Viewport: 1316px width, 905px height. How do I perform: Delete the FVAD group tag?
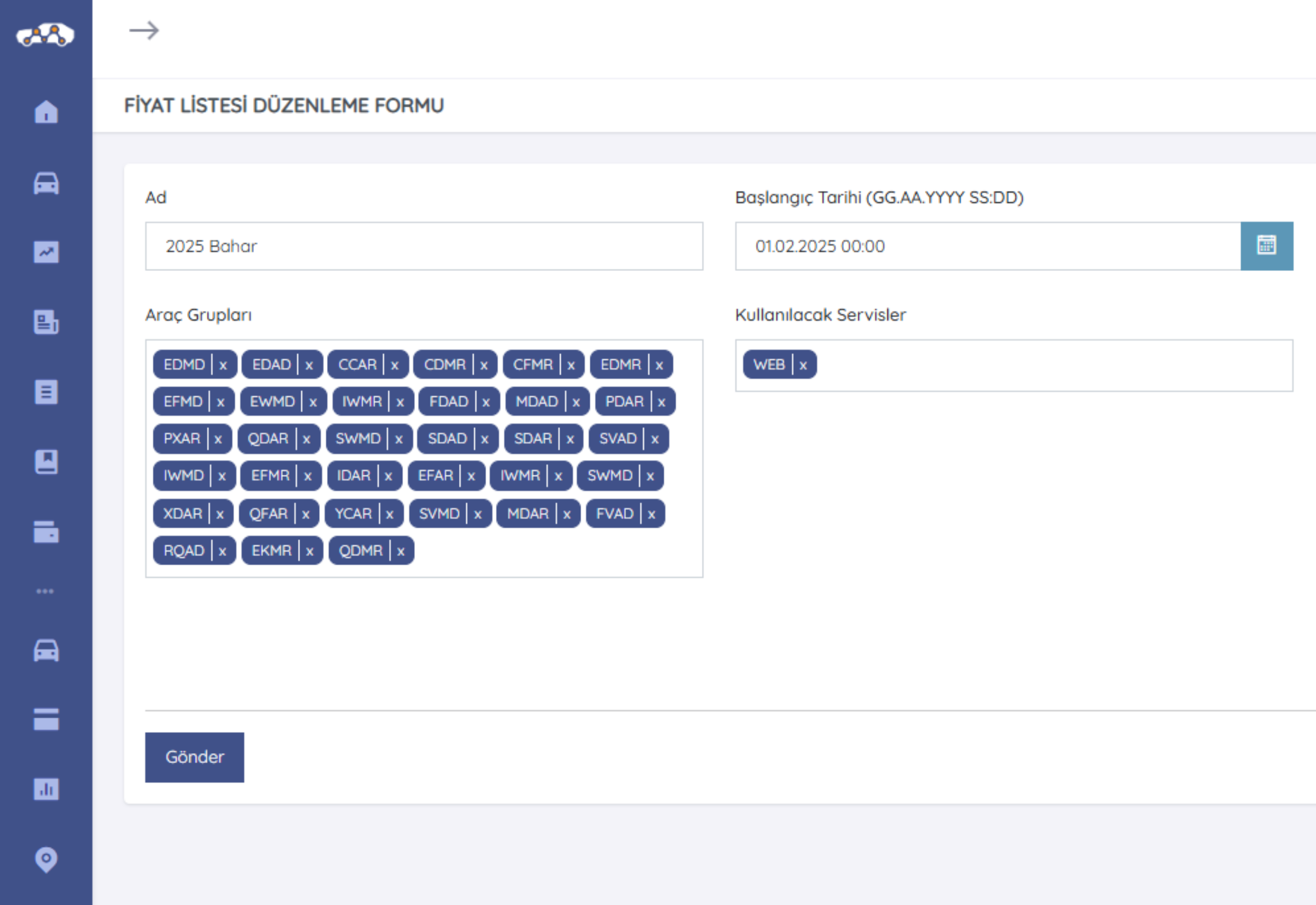652,514
